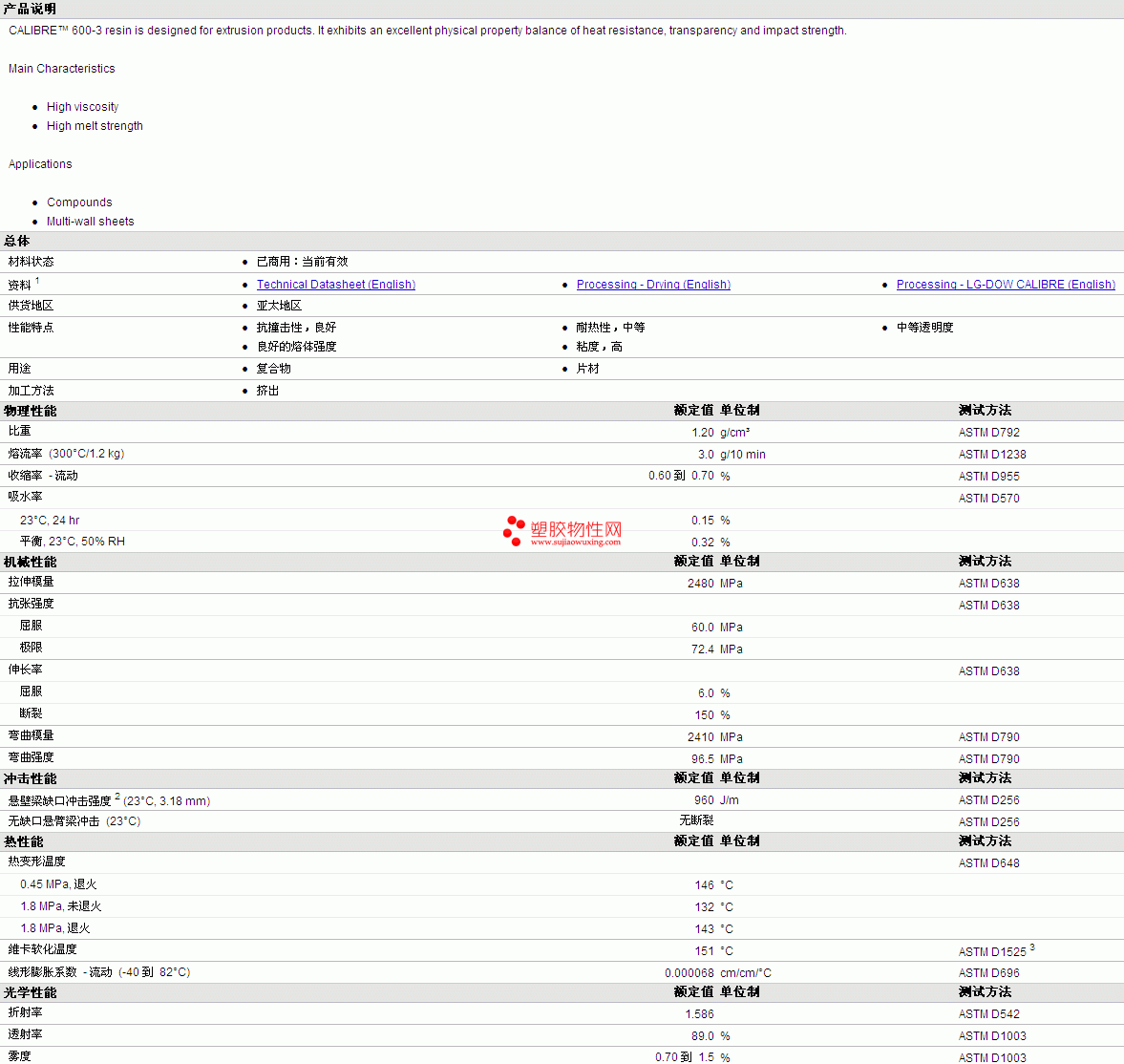Click the ASTM D792 test method
Viewport: 1124px width, 1064px height.
coord(989,433)
